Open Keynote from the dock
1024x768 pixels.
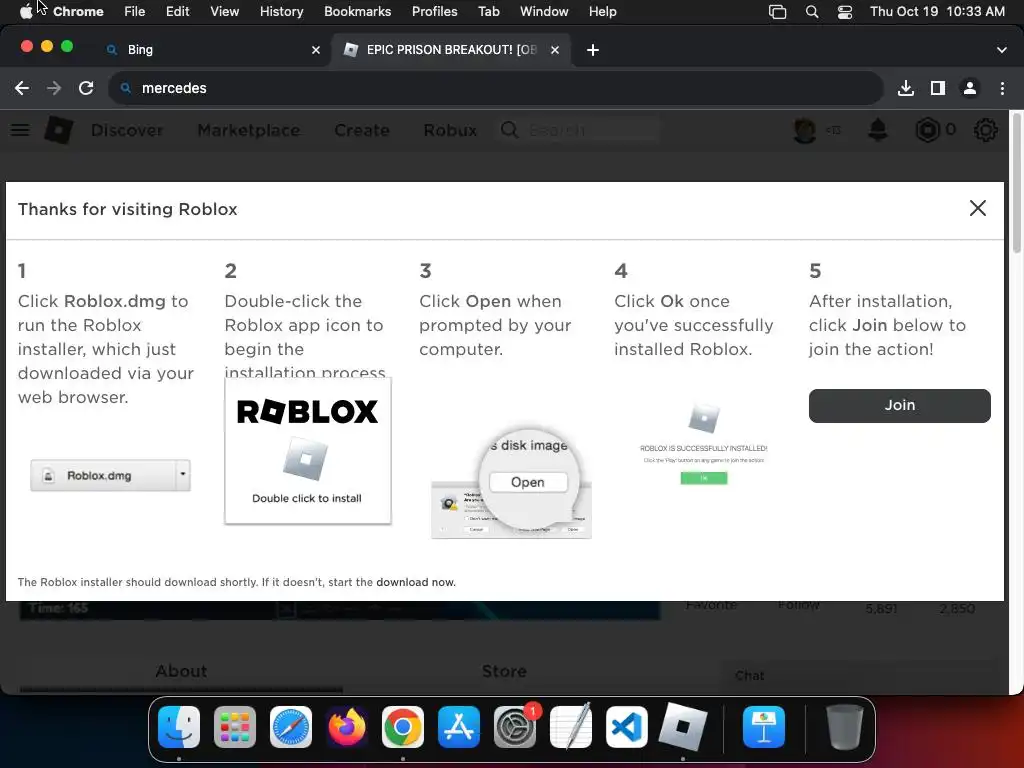[x=763, y=727]
